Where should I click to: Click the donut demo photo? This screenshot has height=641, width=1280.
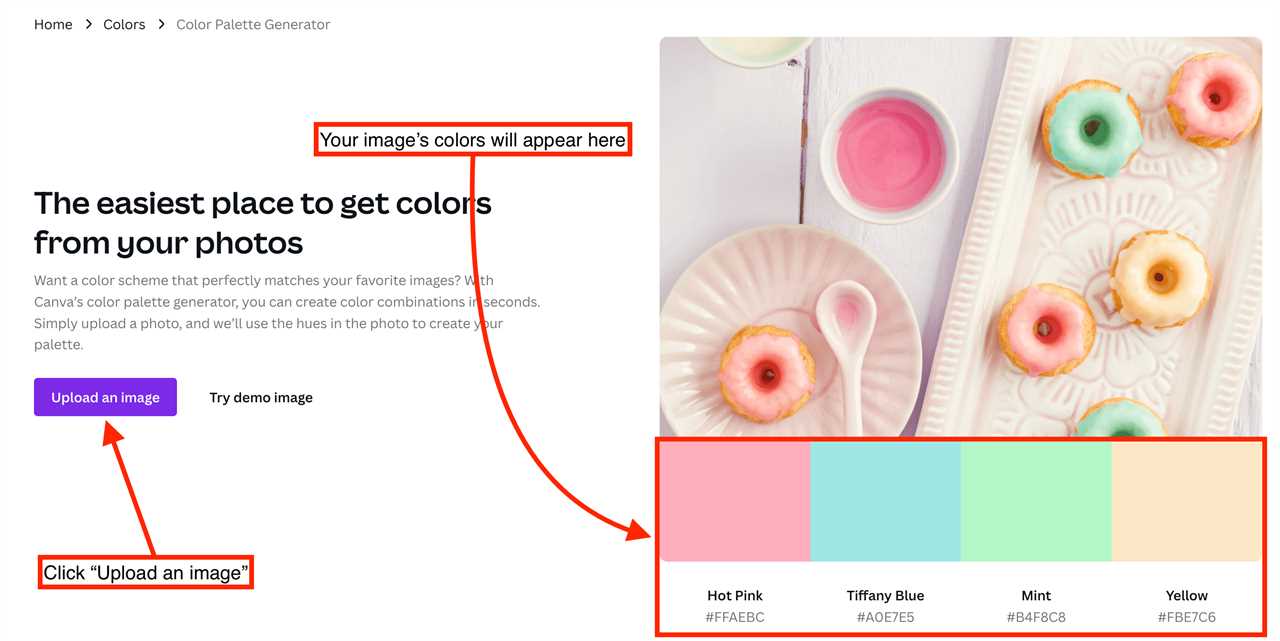point(960,236)
